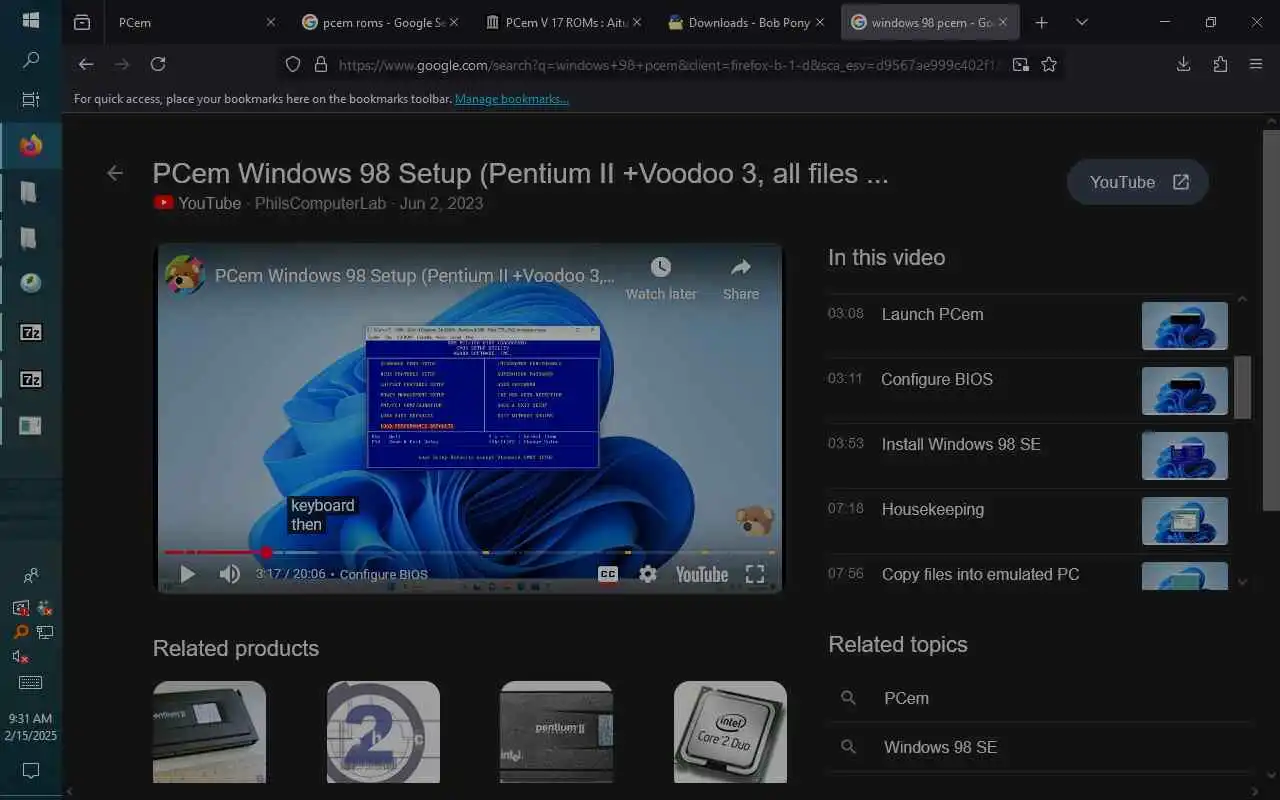Click Share on the video player

click(x=741, y=279)
